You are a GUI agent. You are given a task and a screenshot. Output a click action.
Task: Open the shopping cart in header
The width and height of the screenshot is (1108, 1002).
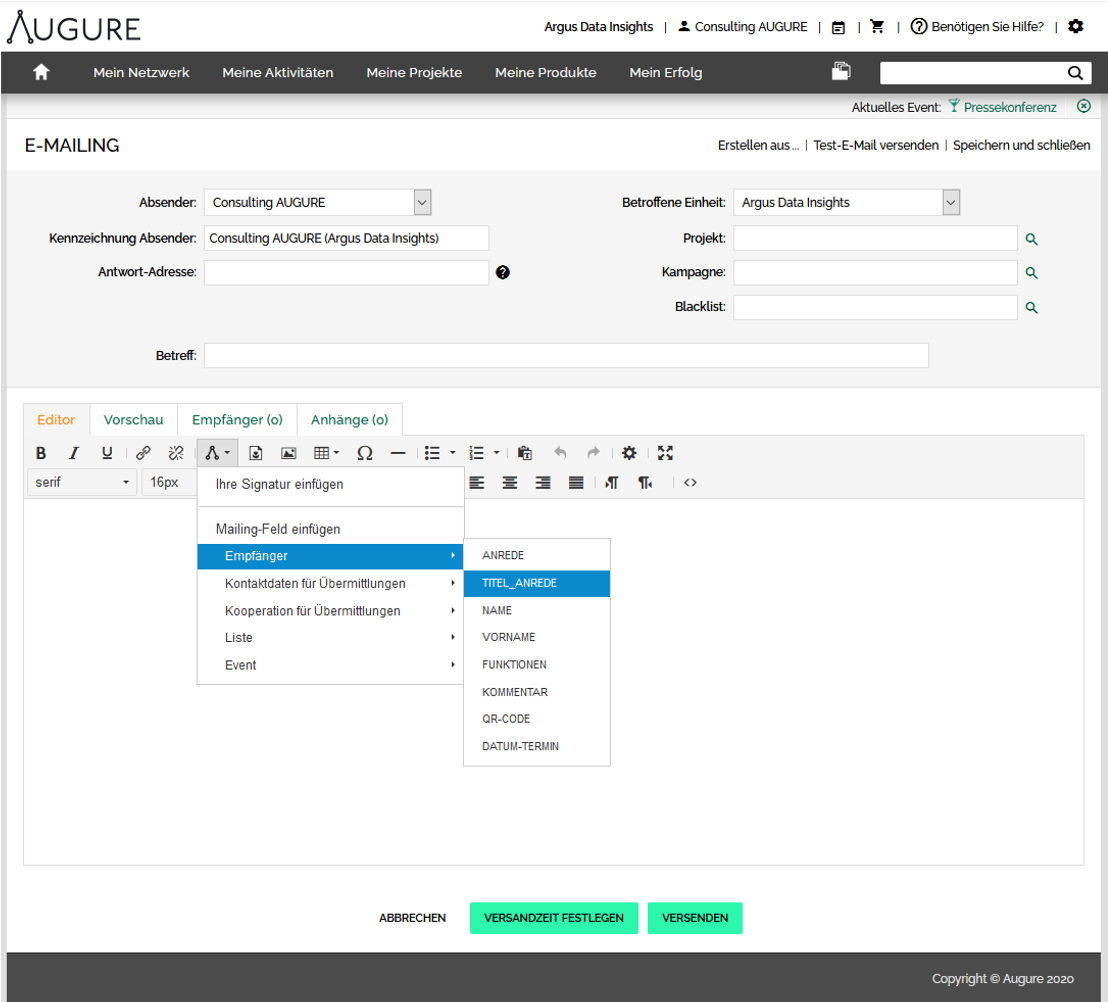877,27
